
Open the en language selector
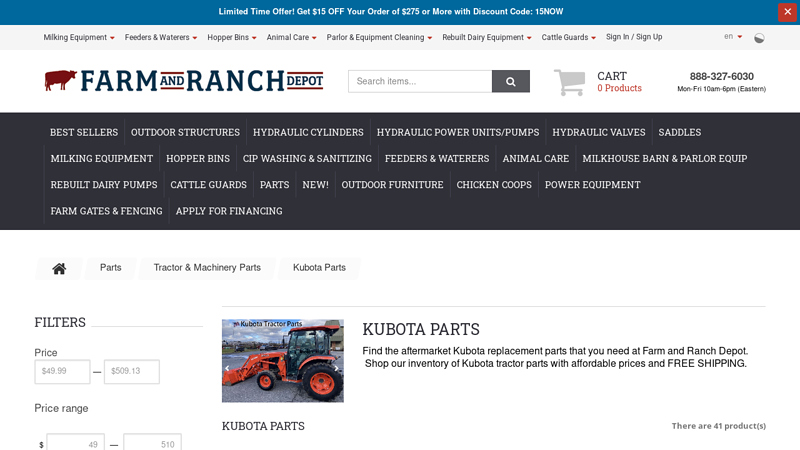point(733,36)
